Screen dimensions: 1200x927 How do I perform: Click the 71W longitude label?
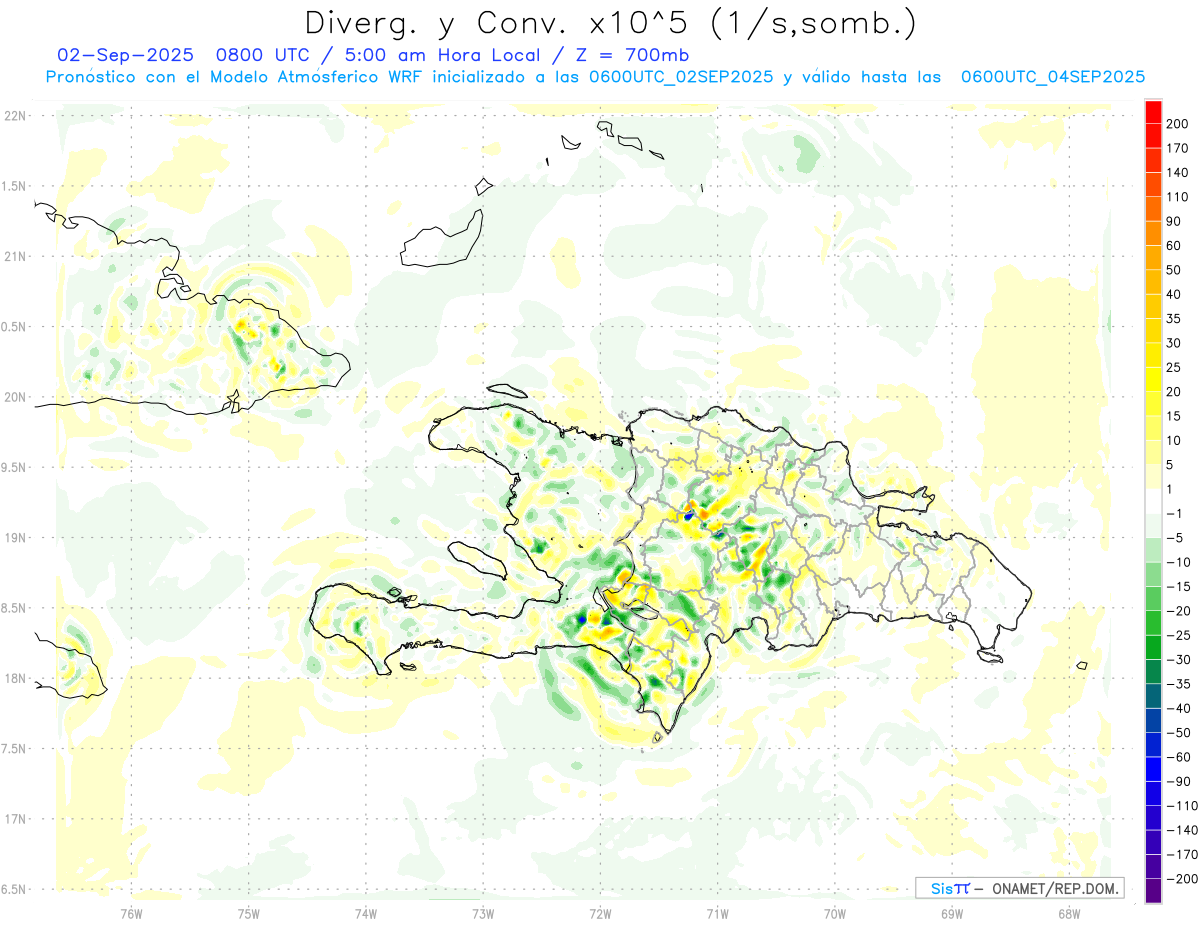click(716, 914)
